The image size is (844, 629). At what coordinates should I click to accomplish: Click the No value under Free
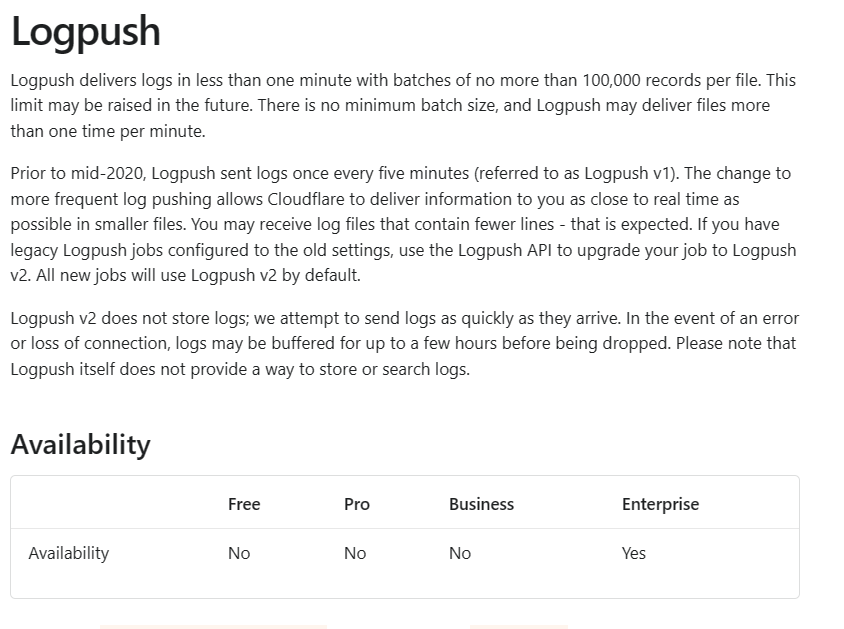pos(239,553)
